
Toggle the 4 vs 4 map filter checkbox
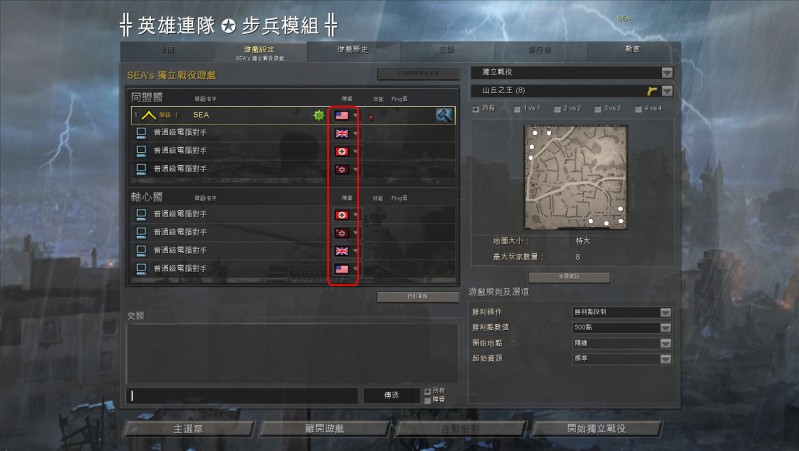[638, 109]
